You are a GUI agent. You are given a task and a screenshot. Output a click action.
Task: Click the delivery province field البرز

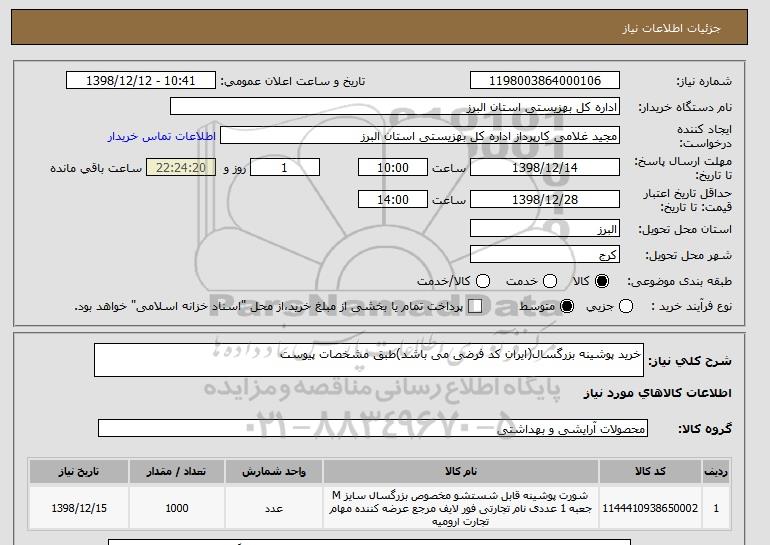[x=545, y=229]
